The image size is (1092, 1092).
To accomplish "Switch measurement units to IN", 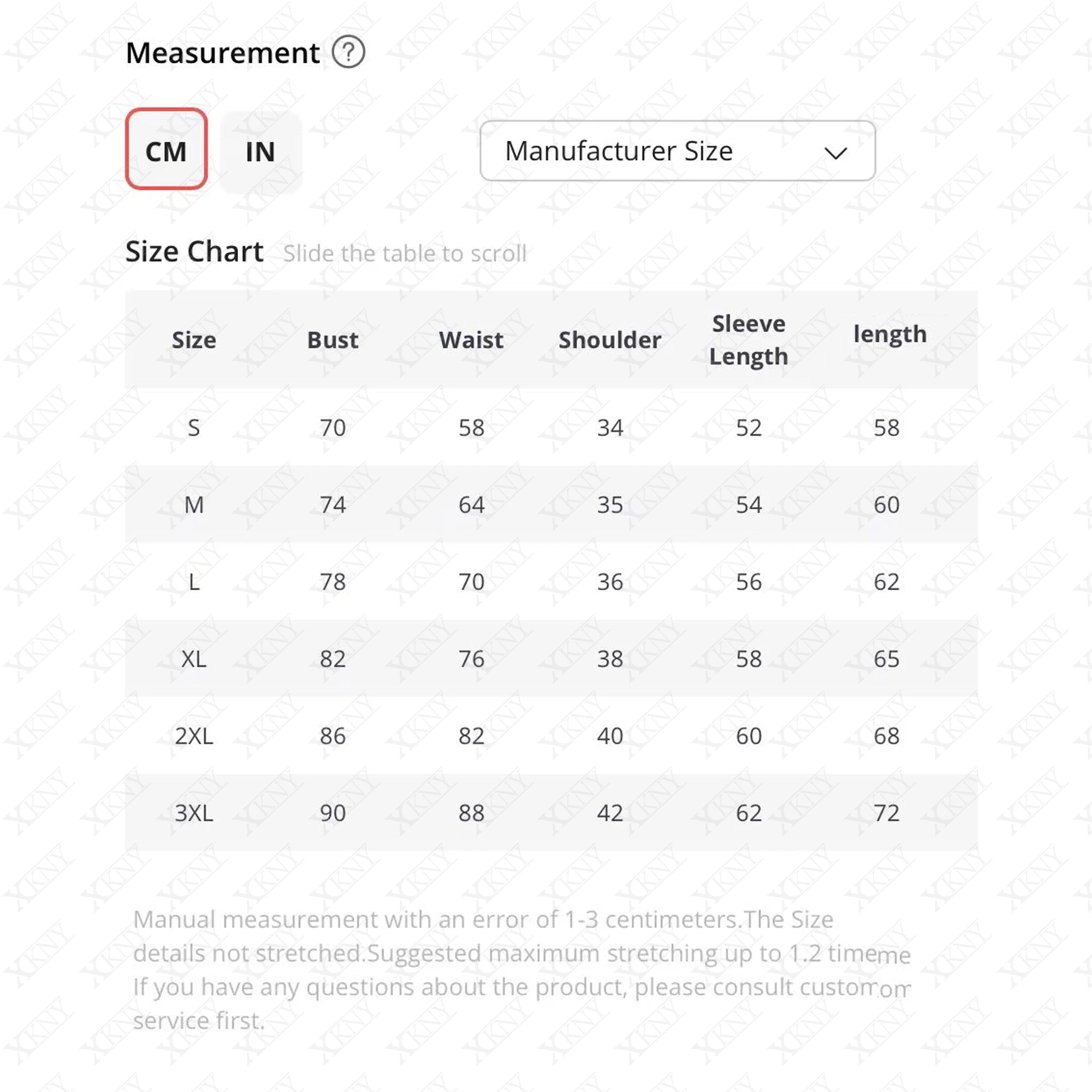I will coord(260,151).
